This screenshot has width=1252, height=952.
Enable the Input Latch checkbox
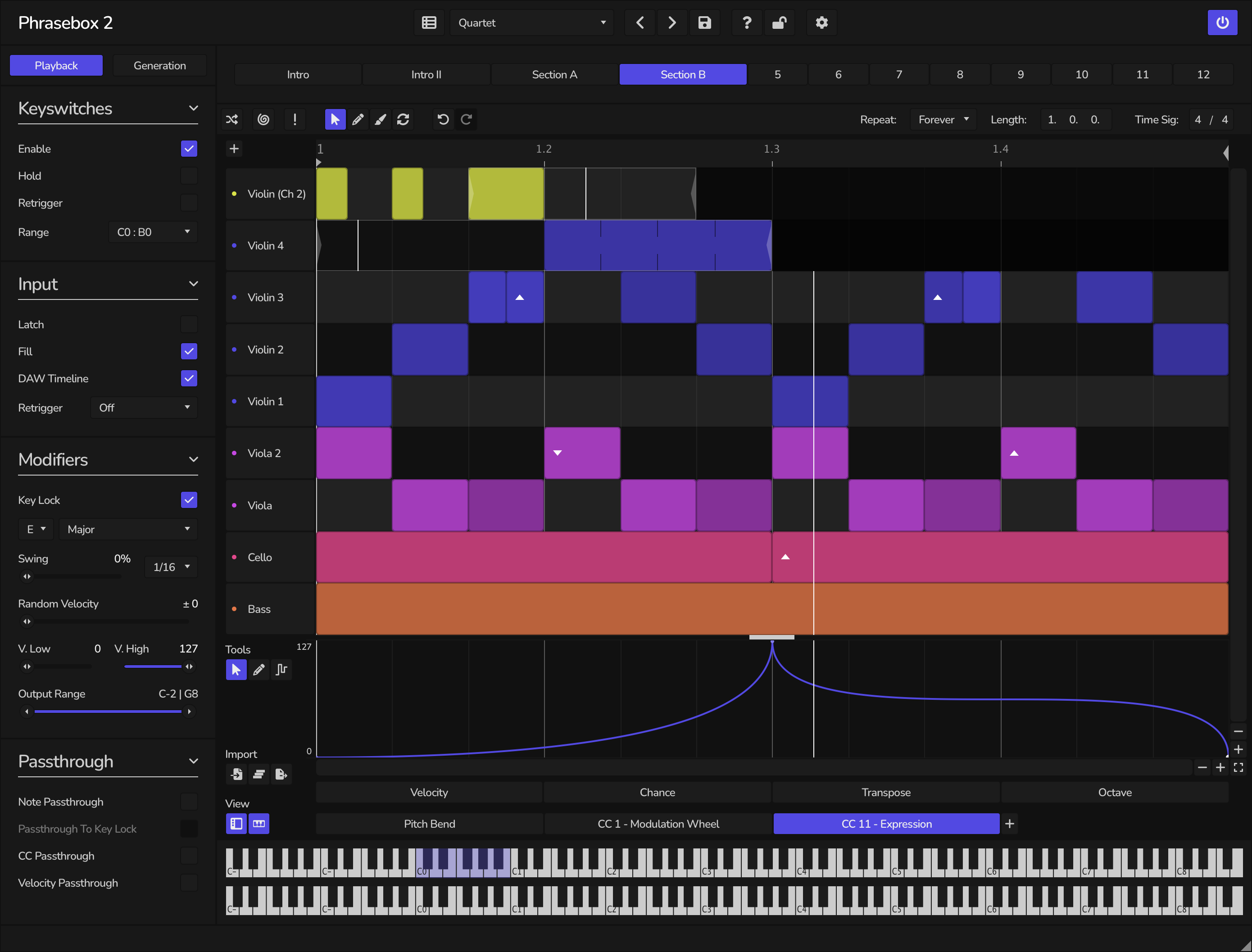click(x=189, y=325)
